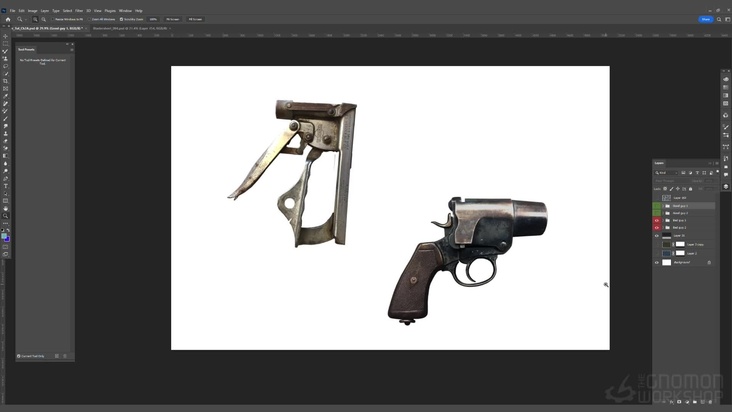Toggle pixel layer filter in Layers panel

click(683, 173)
